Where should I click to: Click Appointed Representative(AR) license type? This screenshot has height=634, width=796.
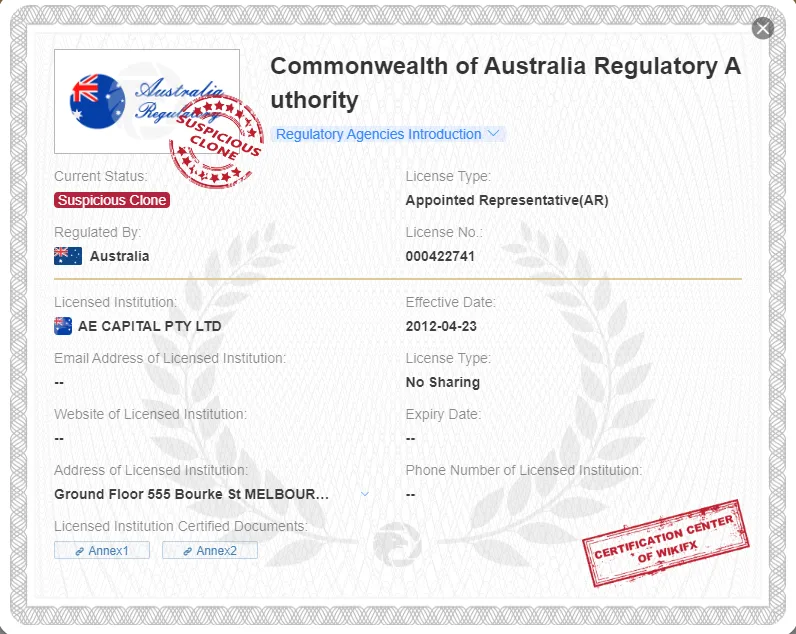coord(507,201)
